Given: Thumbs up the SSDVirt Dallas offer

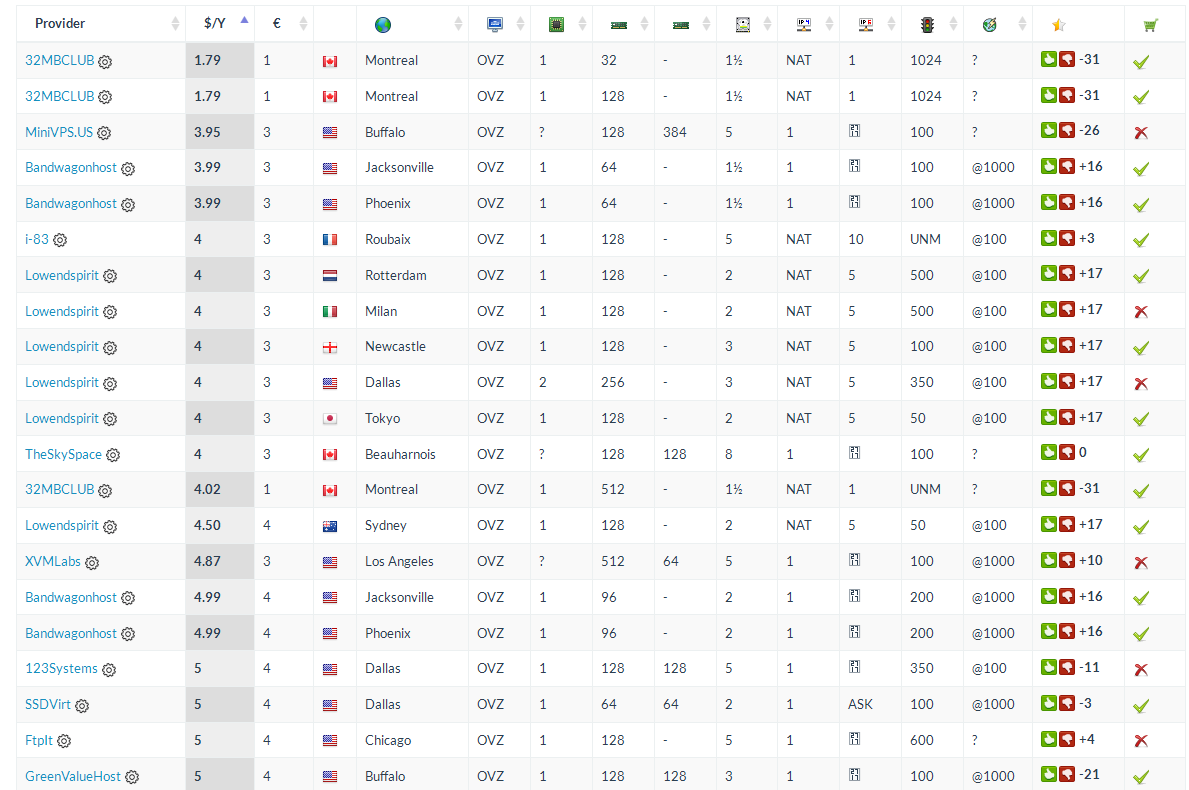Looking at the screenshot, I should coord(1049,703).
